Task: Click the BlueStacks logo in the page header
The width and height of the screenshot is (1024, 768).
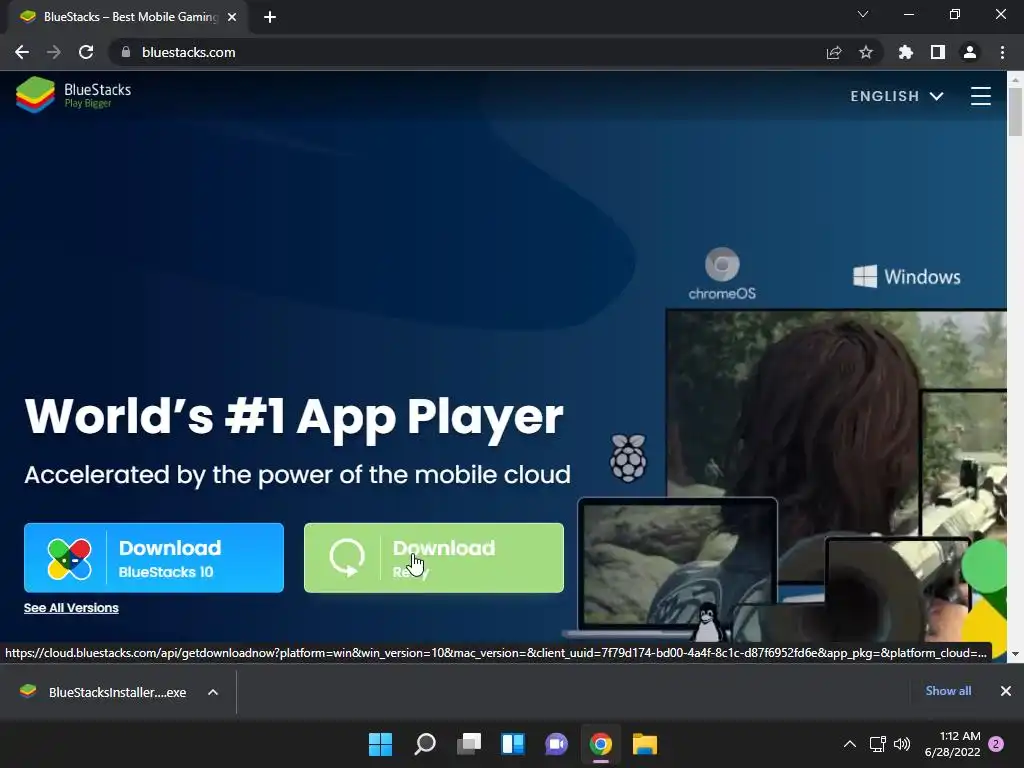Action: 73,95
